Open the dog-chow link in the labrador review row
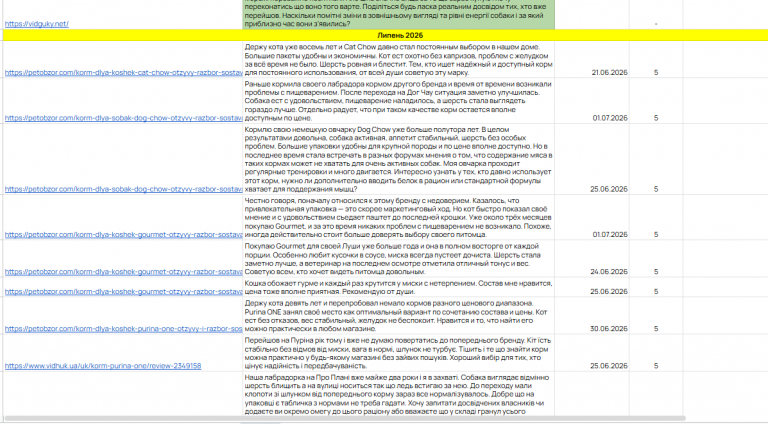Screen dimensions: 768x424 click(x=123, y=118)
